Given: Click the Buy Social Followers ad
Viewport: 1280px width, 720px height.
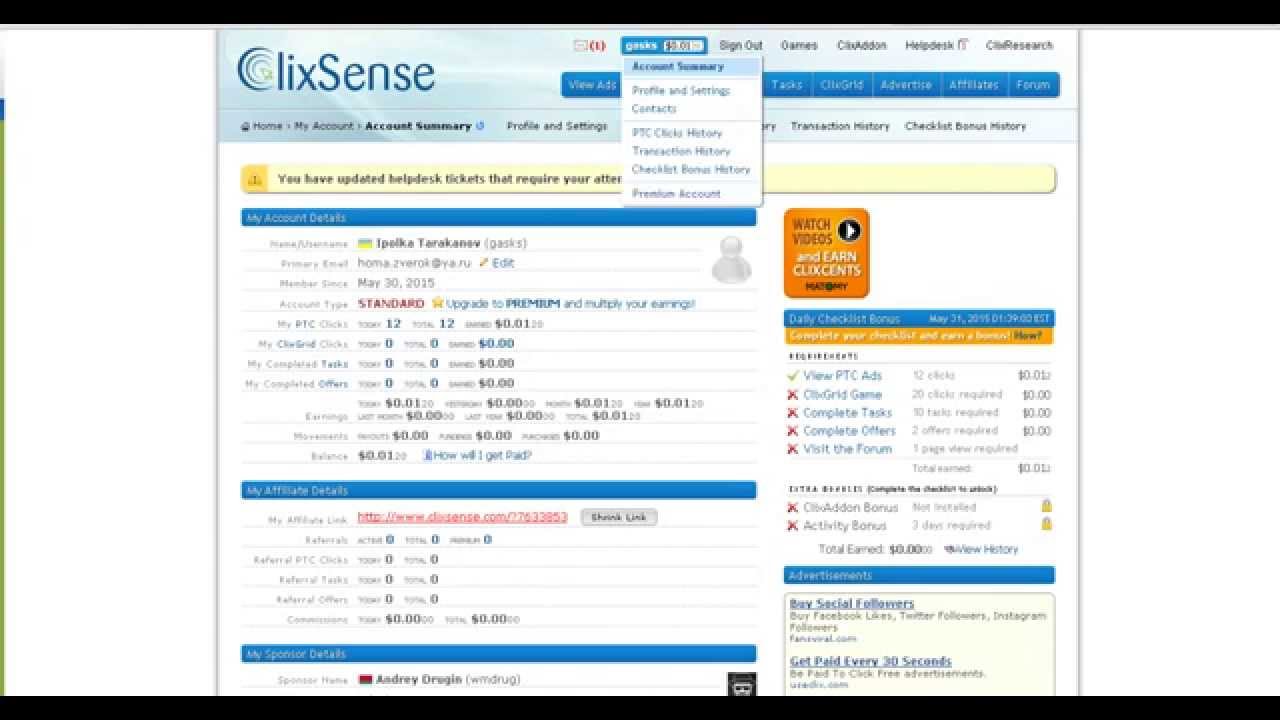Looking at the screenshot, I should coord(852,604).
